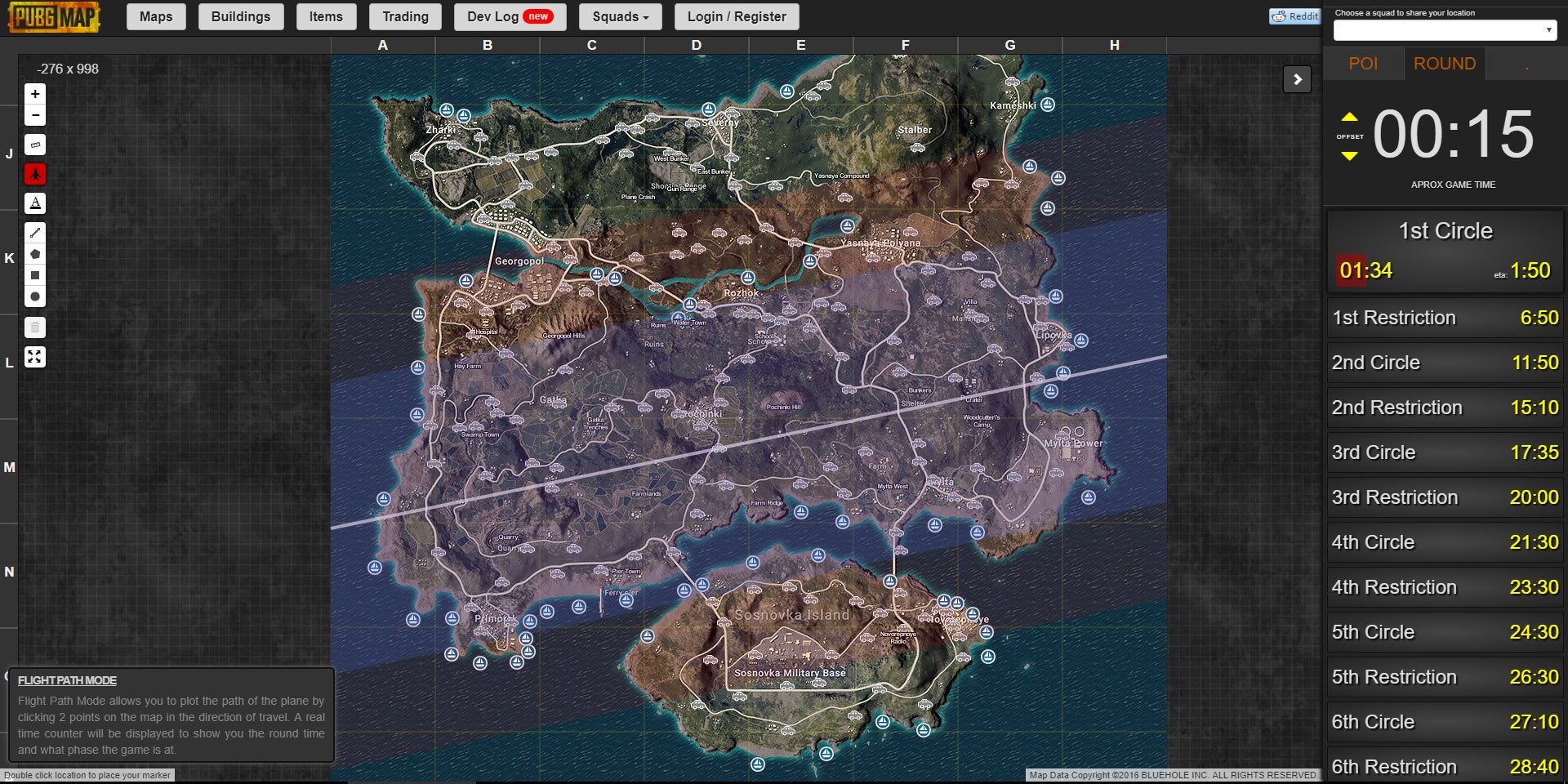Click the 6th Circle 27:10 row

point(1445,722)
